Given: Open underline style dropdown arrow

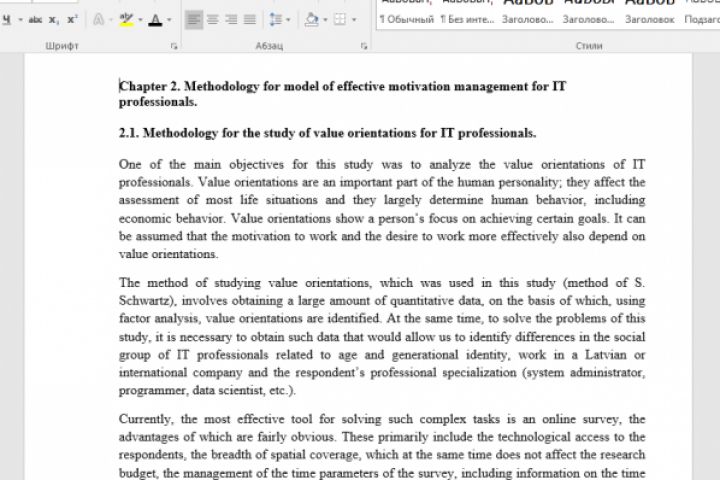Looking at the screenshot, I should (x=20, y=20).
